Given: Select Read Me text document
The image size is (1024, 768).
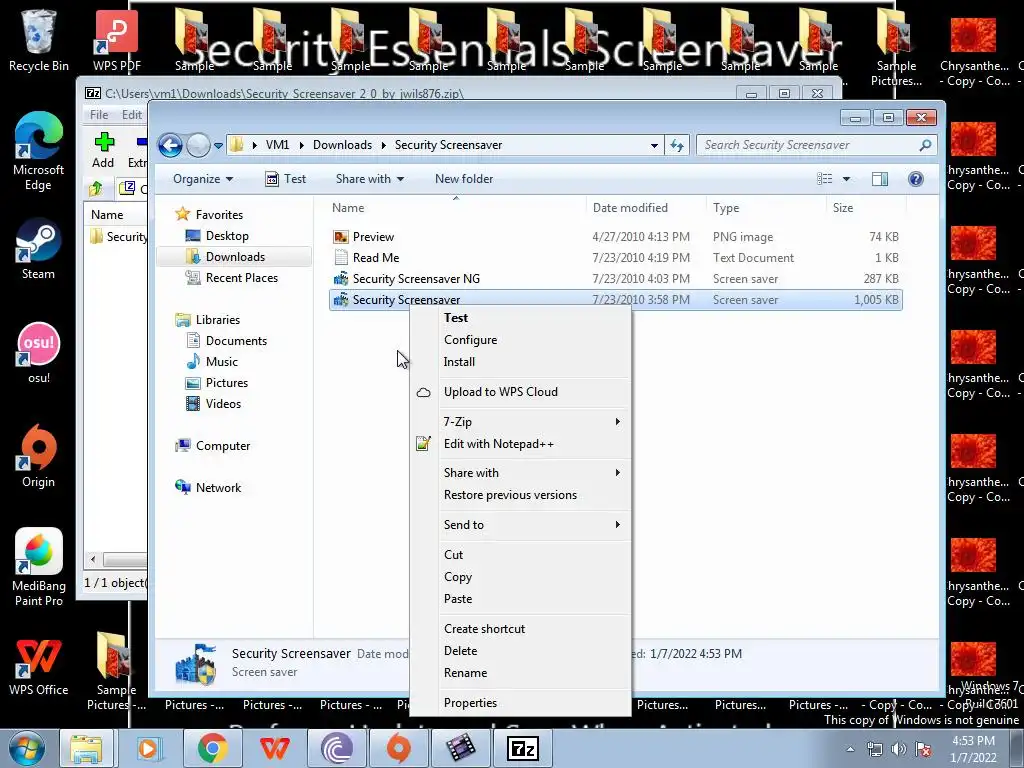Looking at the screenshot, I should point(616,258).
